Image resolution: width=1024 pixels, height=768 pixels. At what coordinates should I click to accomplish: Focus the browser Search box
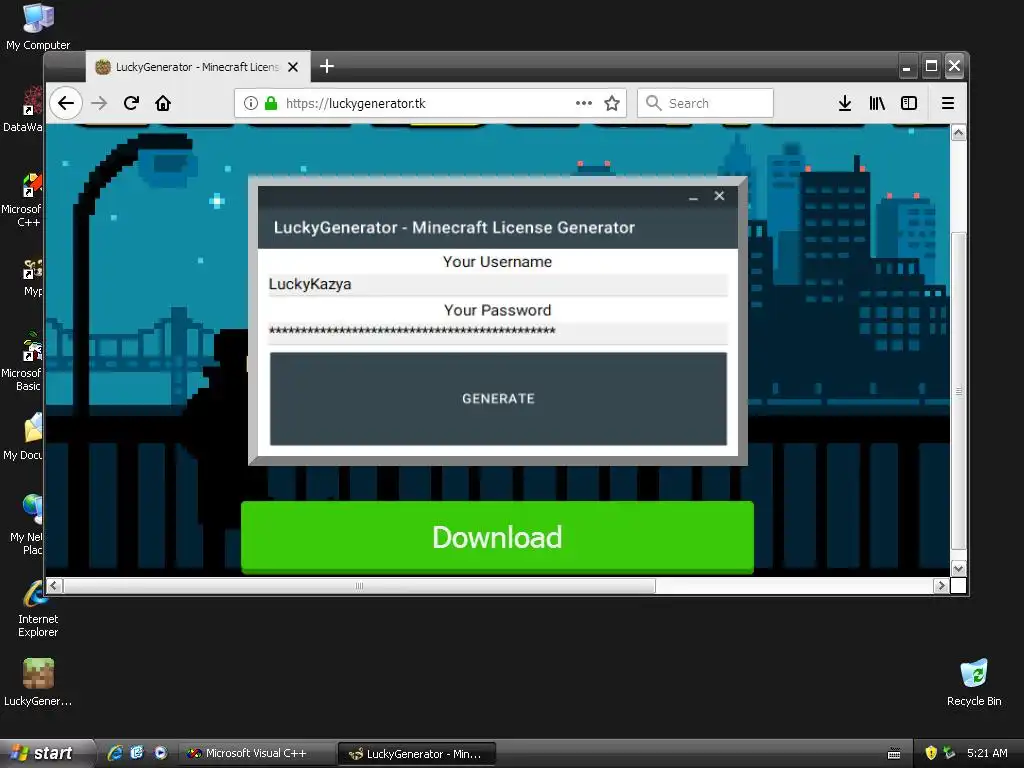[705, 103]
